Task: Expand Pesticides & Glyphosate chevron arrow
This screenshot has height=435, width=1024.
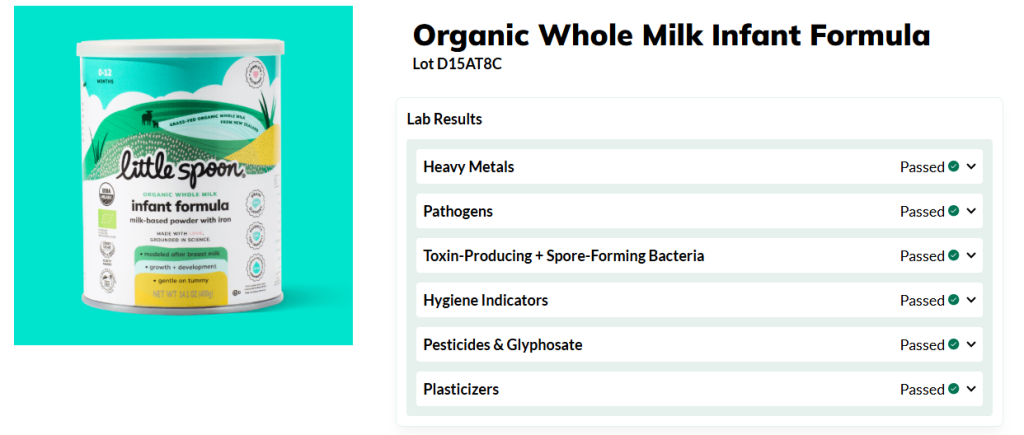Action: pos(971,344)
